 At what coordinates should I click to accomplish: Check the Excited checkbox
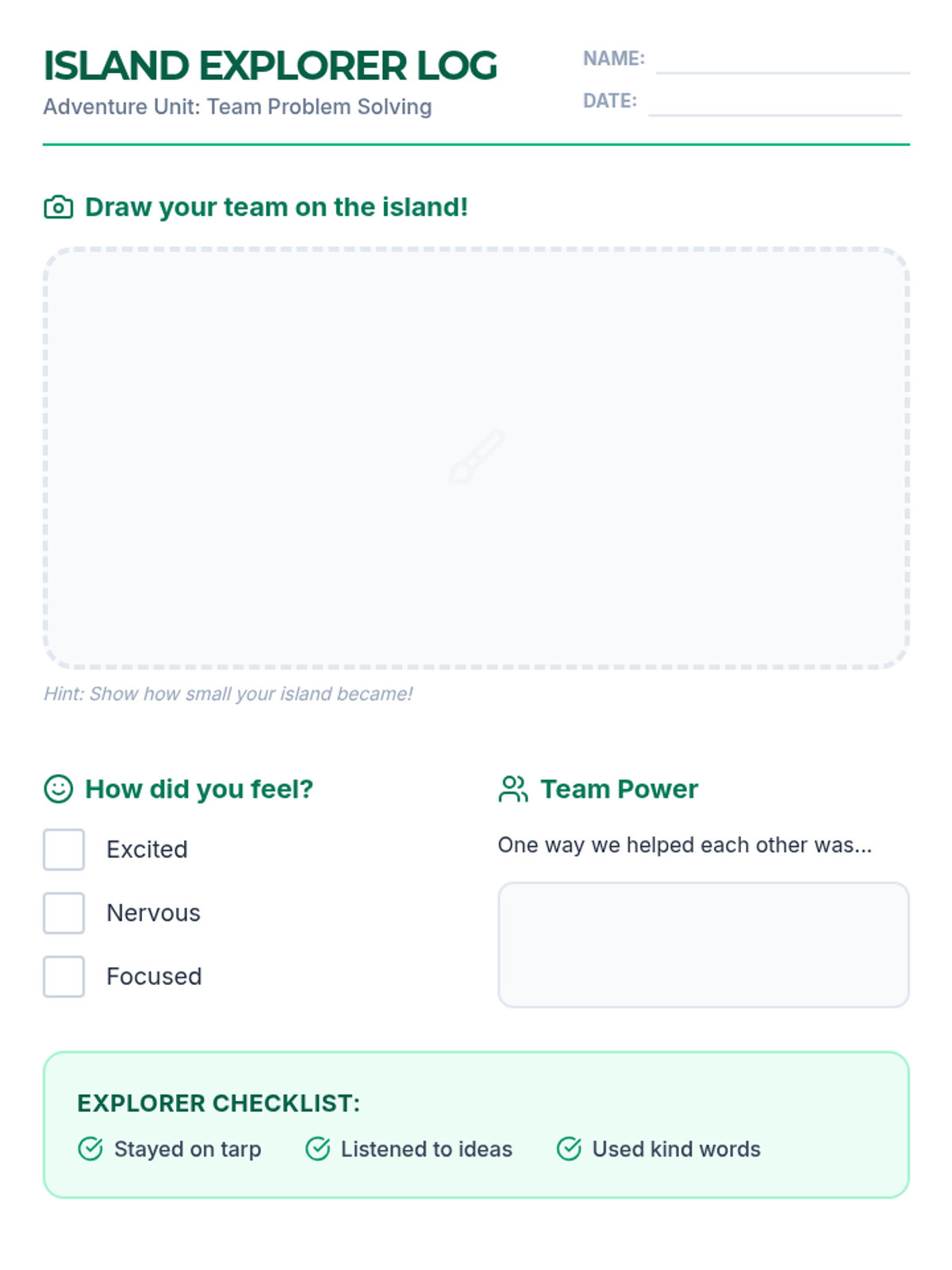tap(64, 849)
